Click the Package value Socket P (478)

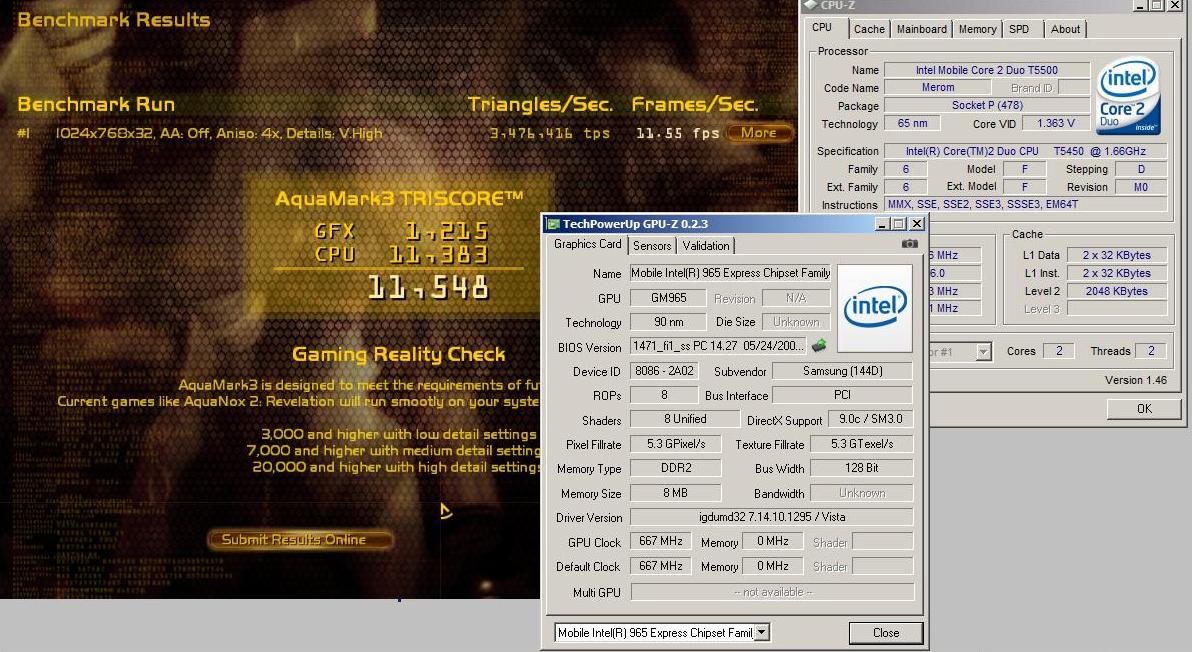987,106
